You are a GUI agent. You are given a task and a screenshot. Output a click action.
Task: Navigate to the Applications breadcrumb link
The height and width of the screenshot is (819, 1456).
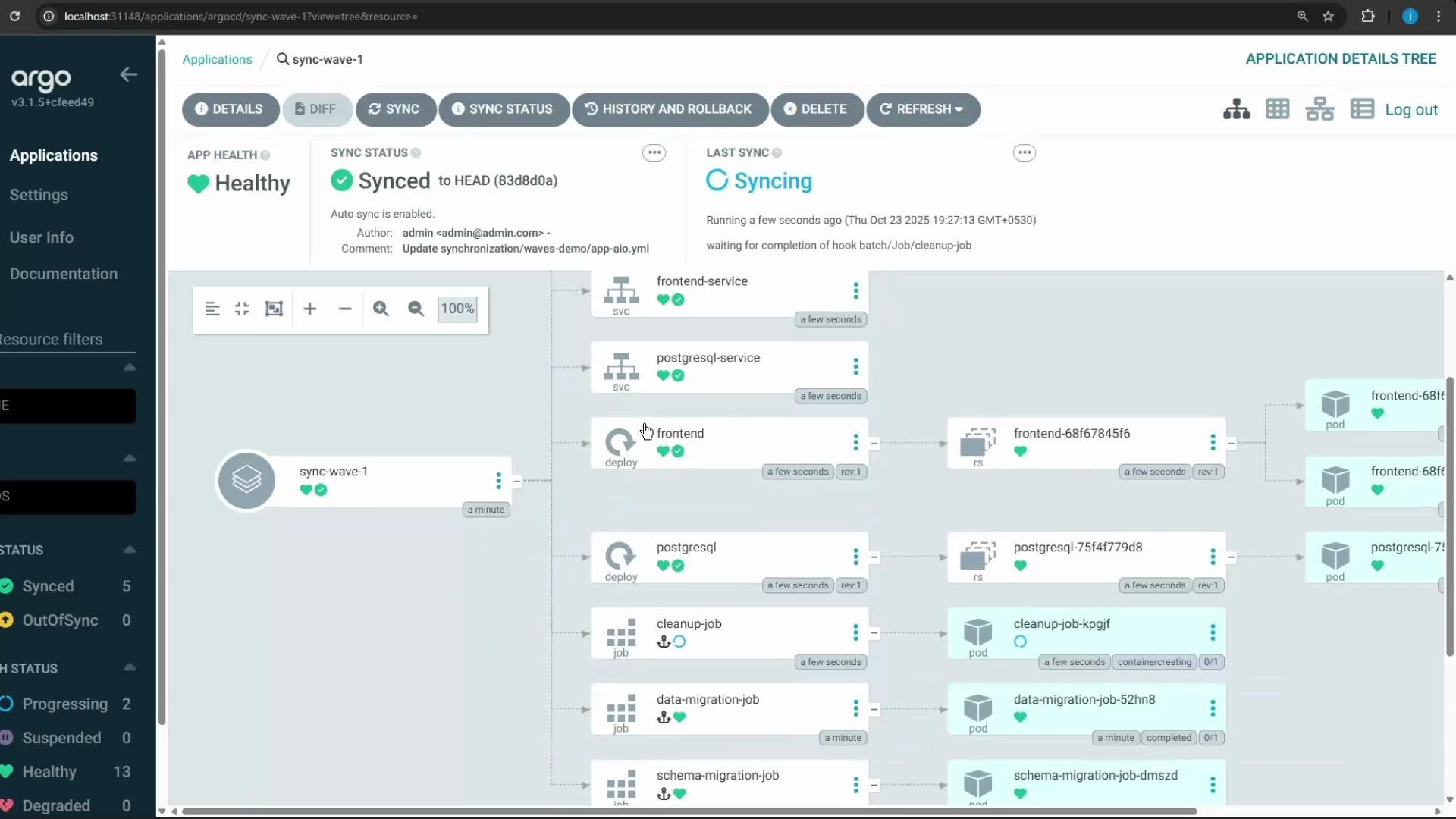[217, 59]
